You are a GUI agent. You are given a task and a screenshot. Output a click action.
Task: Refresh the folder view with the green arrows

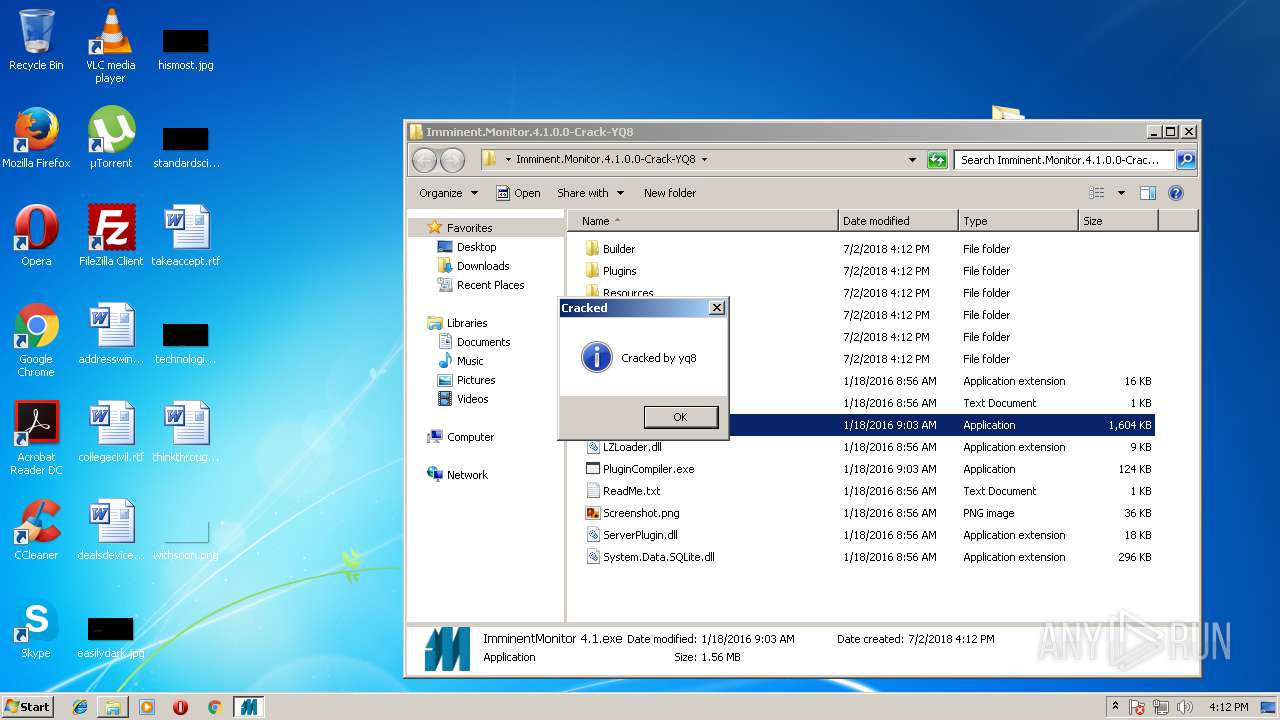click(x=937, y=160)
